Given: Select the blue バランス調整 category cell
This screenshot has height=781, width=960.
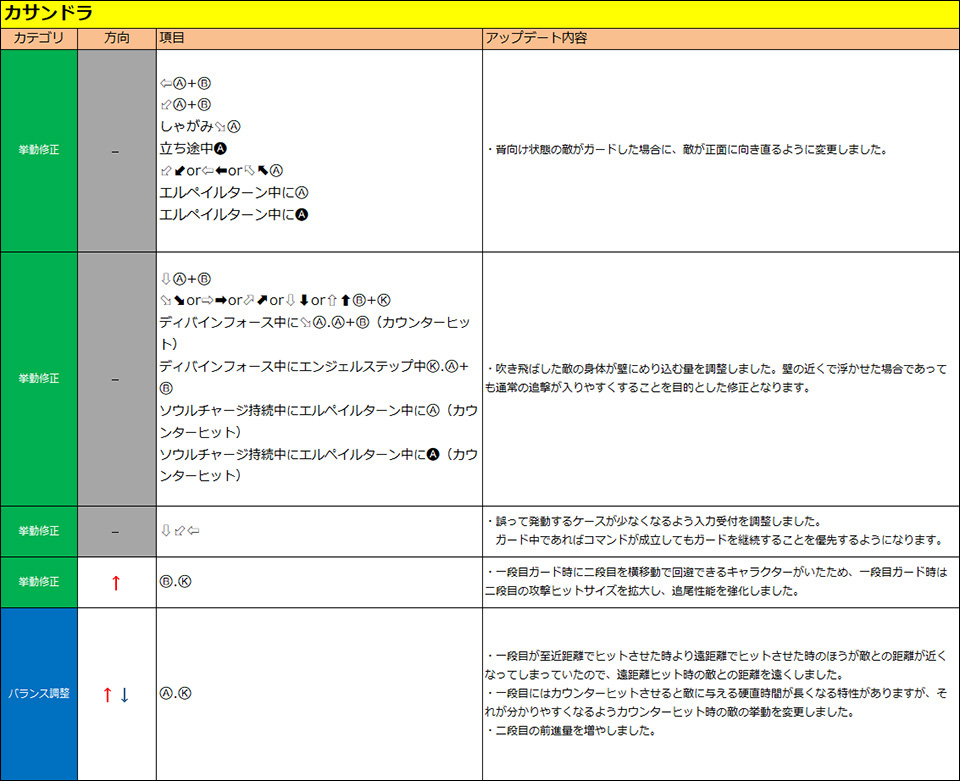Looking at the screenshot, I should point(39,694).
